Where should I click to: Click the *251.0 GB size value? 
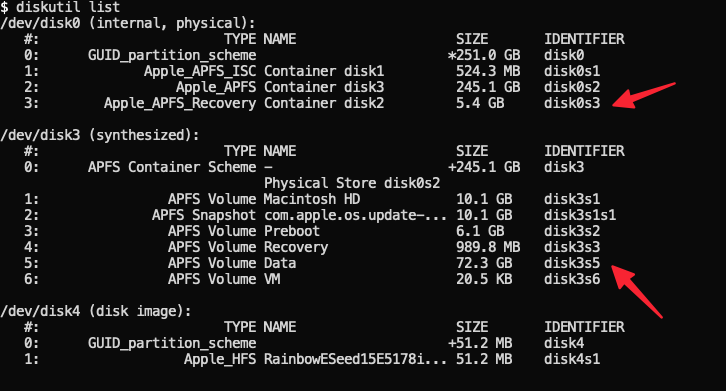point(484,55)
